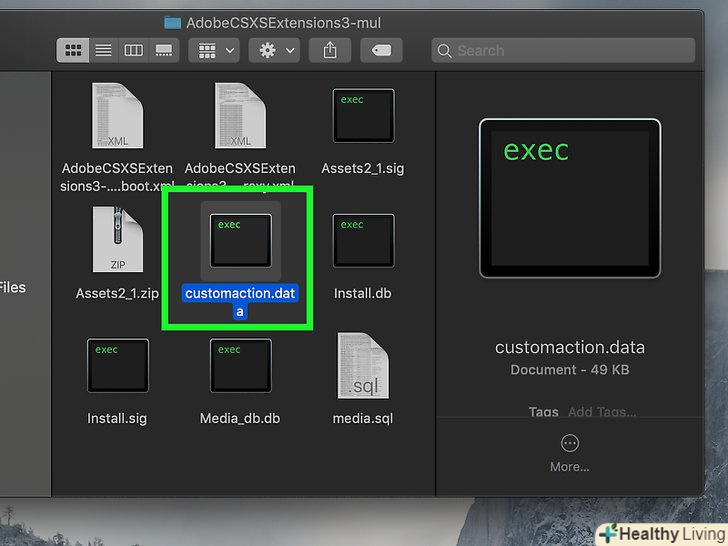Click the media.sql file name
Screen dimensions: 728x546
point(363,418)
